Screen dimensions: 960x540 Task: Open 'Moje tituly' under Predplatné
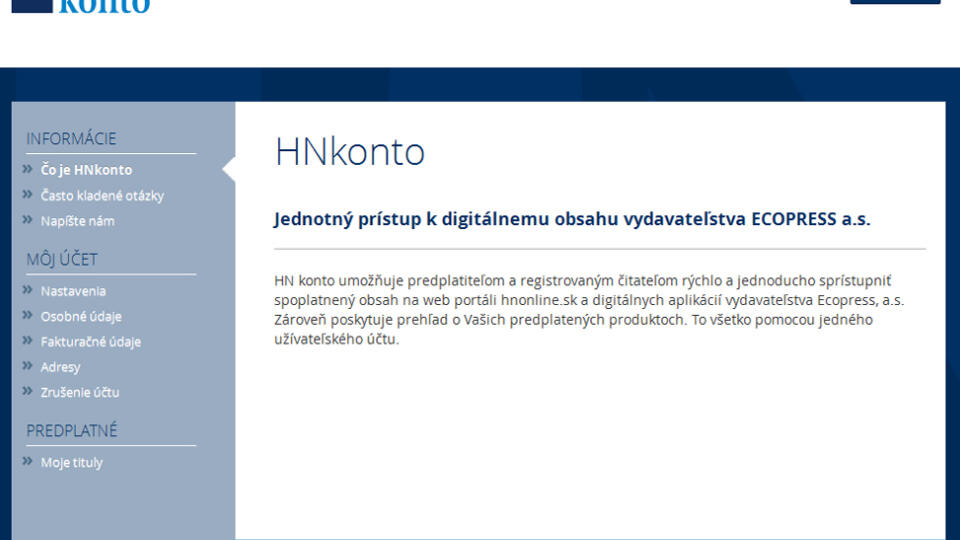tap(72, 462)
